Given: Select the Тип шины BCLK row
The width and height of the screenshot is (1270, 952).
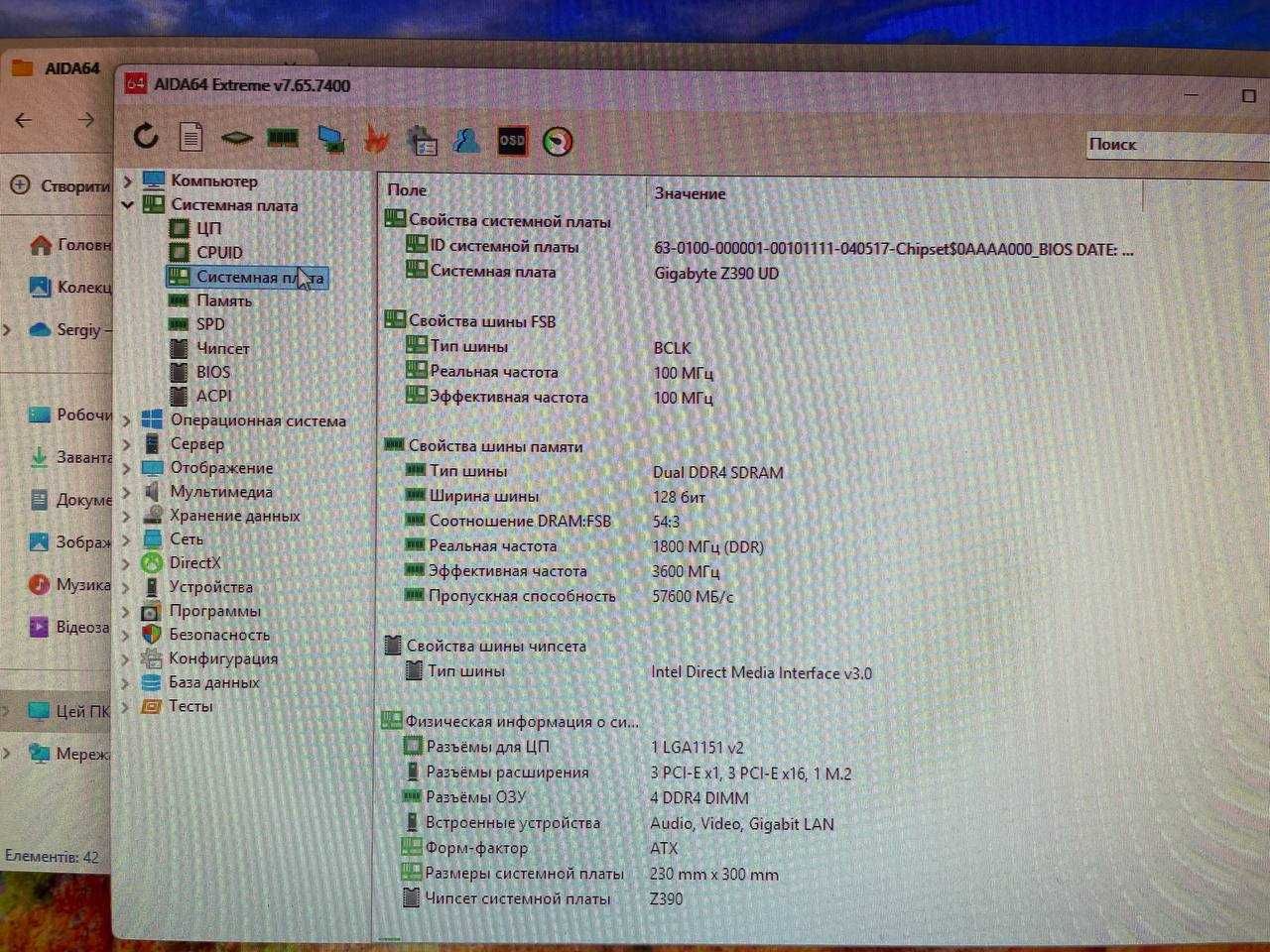Looking at the screenshot, I should (x=548, y=347).
